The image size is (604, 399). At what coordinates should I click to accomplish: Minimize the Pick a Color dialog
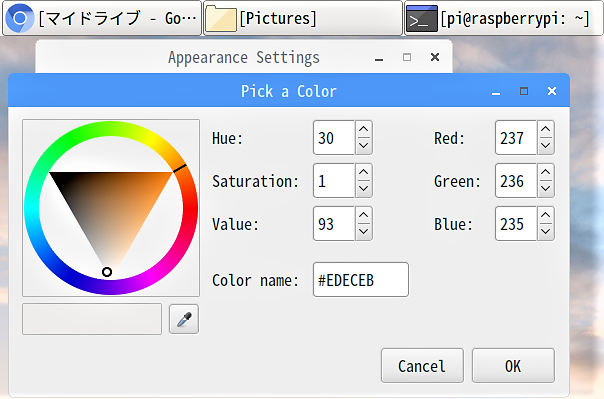[x=496, y=92]
